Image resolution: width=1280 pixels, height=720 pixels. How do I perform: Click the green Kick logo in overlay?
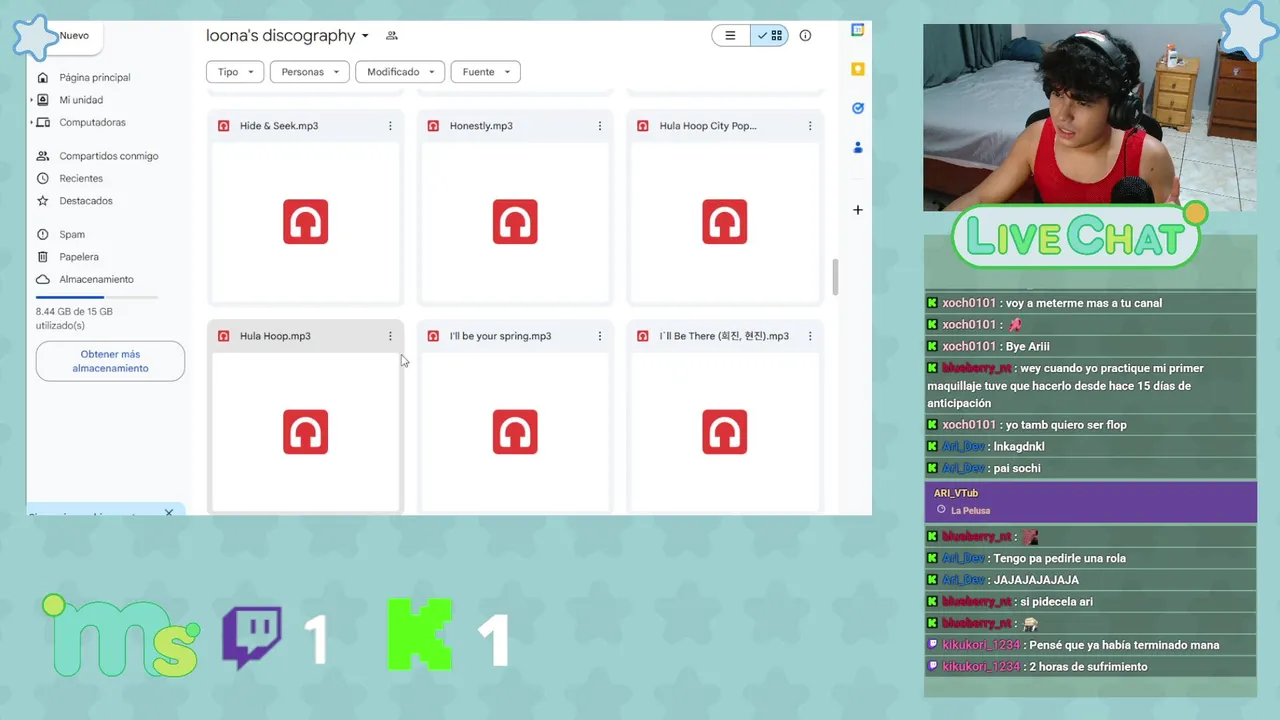pos(420,634)
